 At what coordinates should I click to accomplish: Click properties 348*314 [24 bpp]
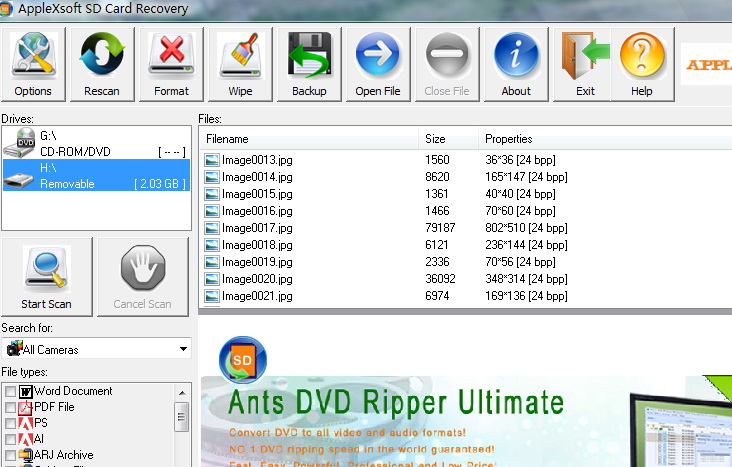pos(526,279)
